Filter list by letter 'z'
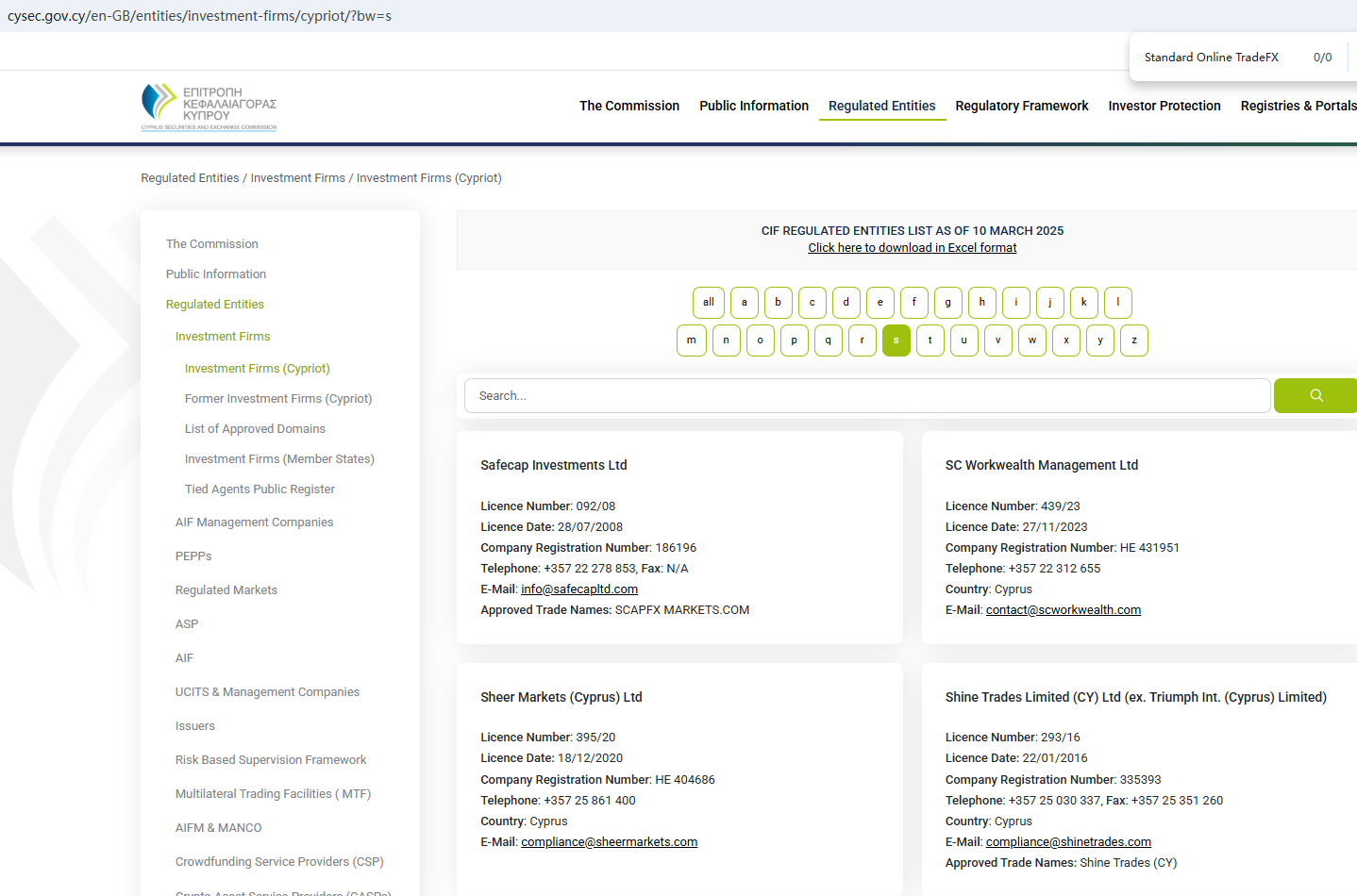Image resolution: width=1357 pixels, height=896 pixels. (1133, 340)
